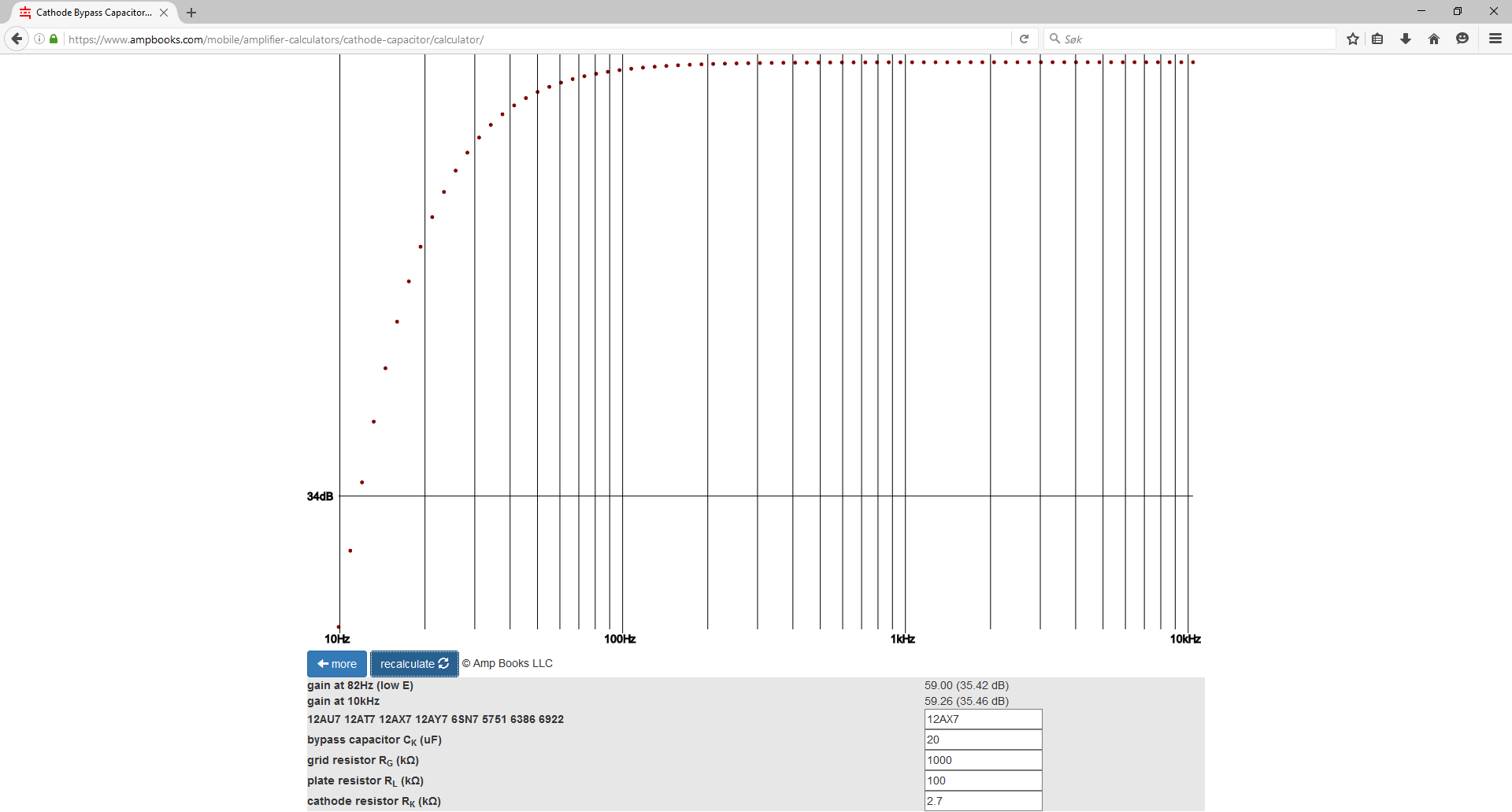Edit the tube type field 12AX7

983,719
